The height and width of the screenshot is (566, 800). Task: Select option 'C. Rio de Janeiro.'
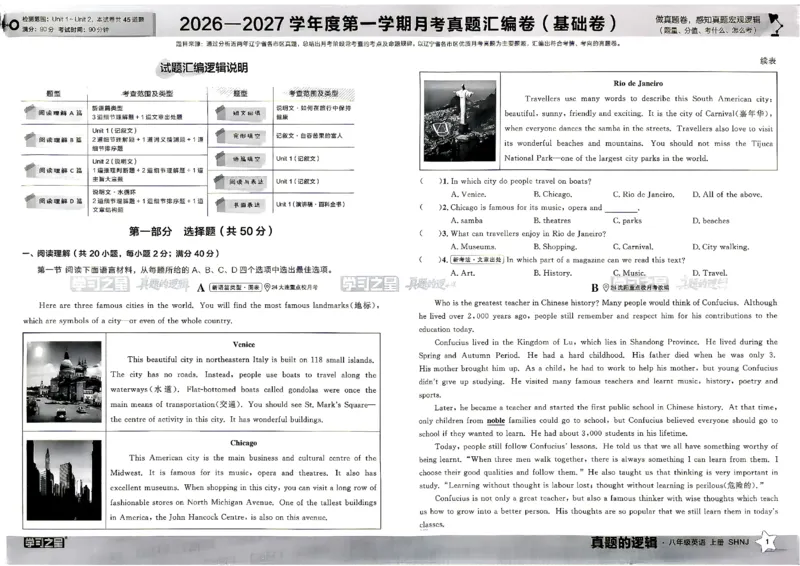[643, 194]
